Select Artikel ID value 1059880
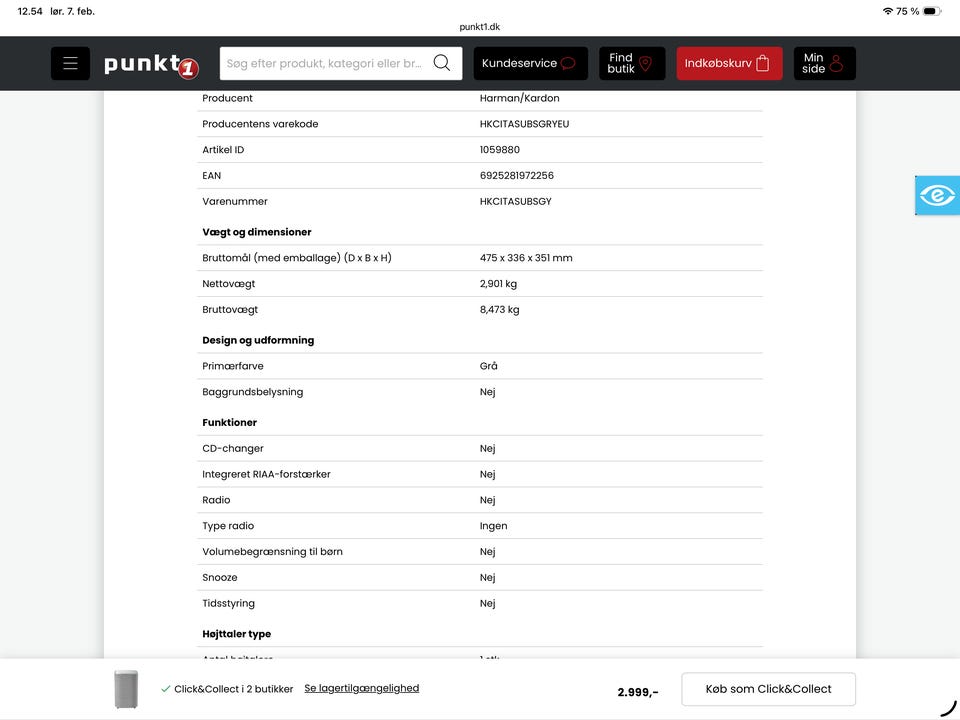This screenshot has width=960, height=720. (500, 150)
